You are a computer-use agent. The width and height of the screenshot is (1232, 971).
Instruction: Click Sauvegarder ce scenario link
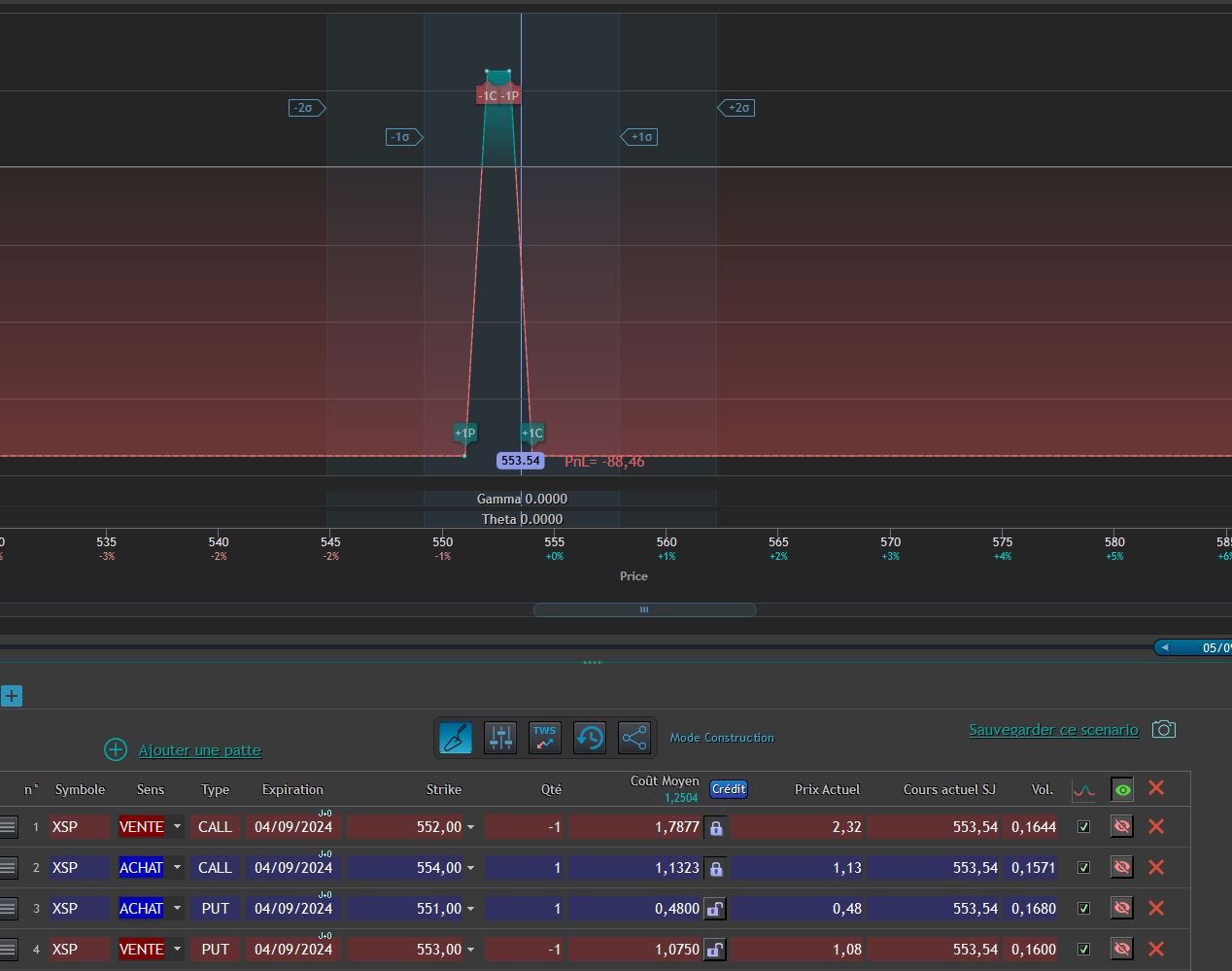1053,730
